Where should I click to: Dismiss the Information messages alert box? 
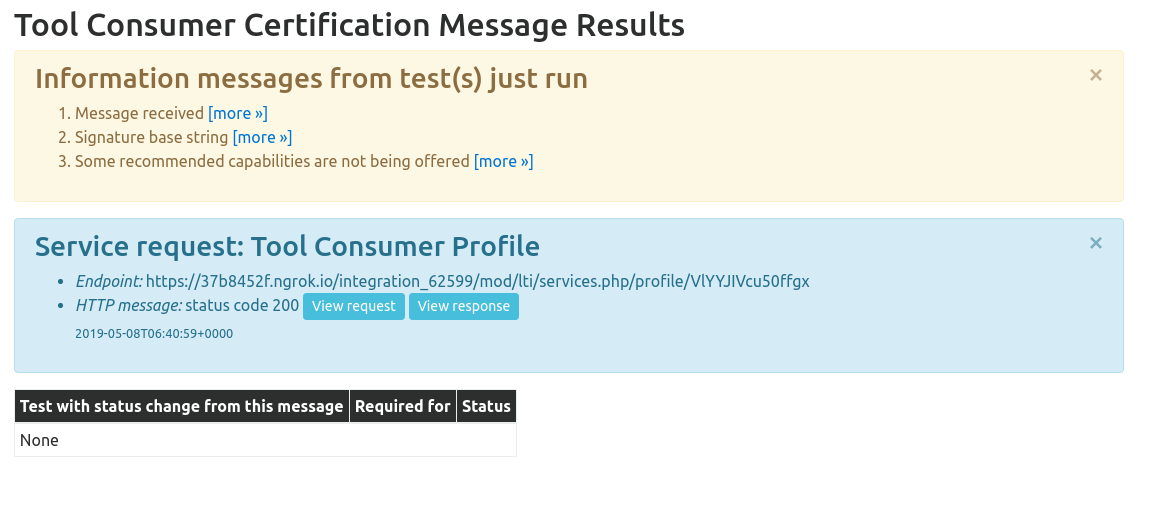[1096, 75]
